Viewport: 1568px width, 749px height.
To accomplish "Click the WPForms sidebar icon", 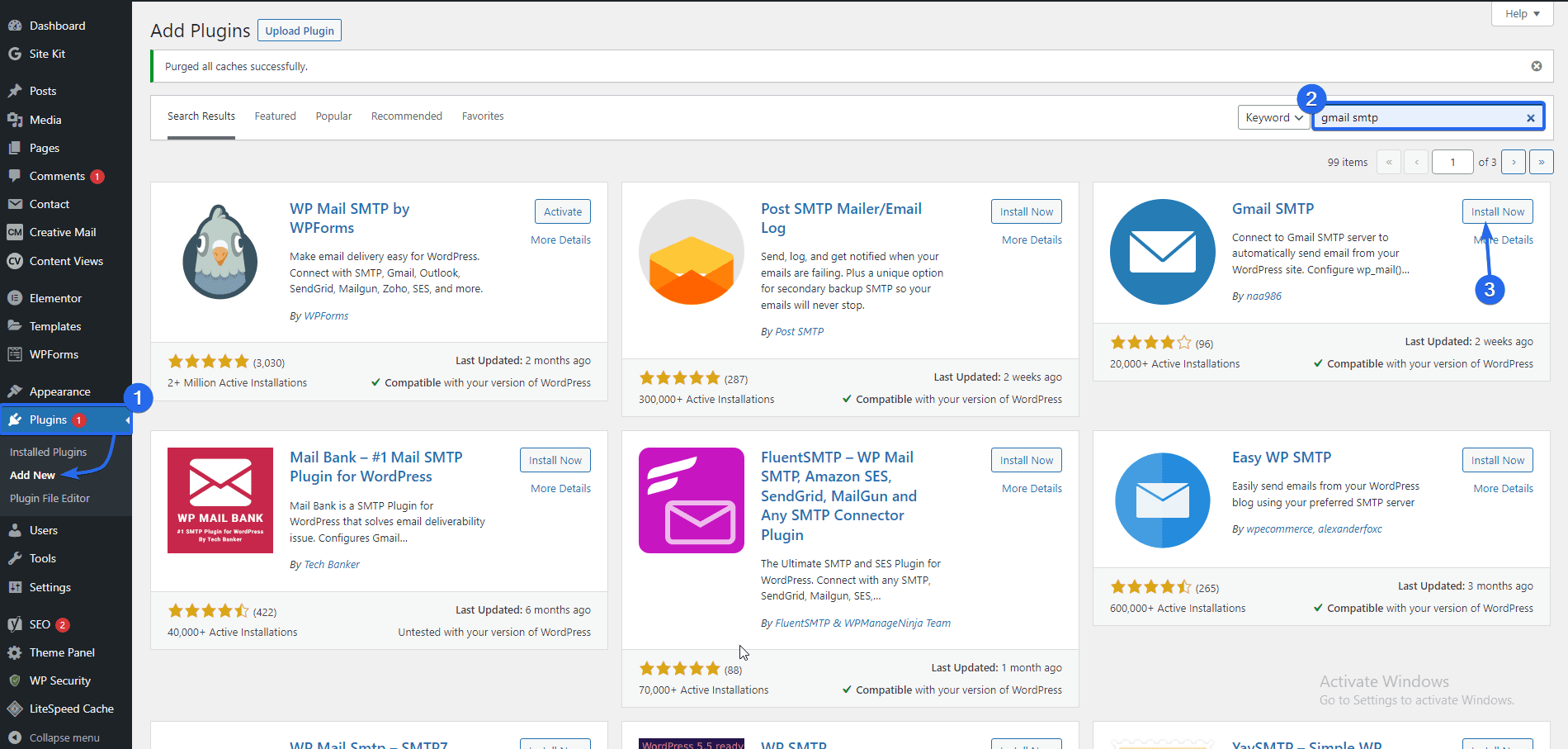I will [15, 354].
